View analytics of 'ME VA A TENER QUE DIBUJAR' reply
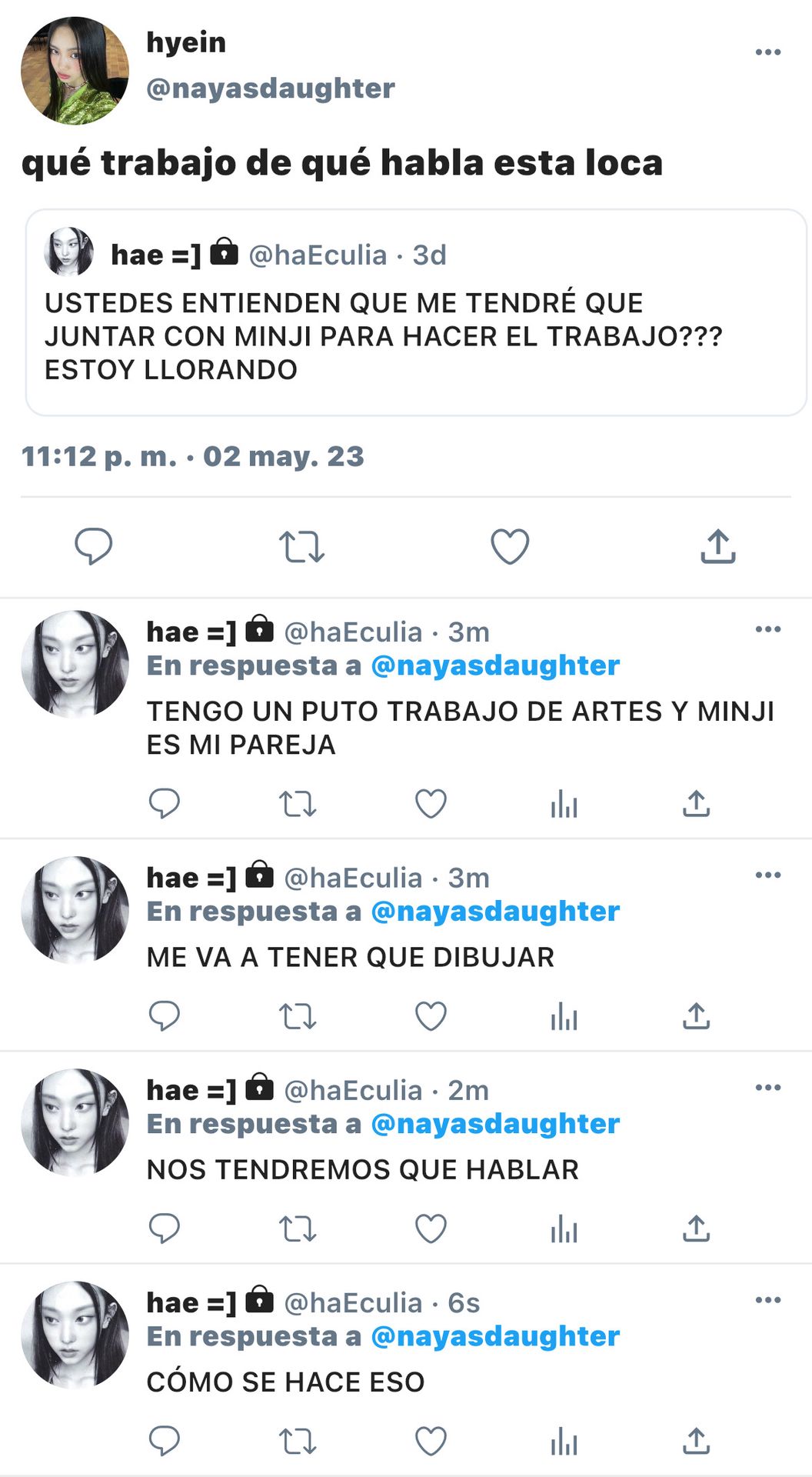Screen dimensions: 812x1477 coord(564,1016)
